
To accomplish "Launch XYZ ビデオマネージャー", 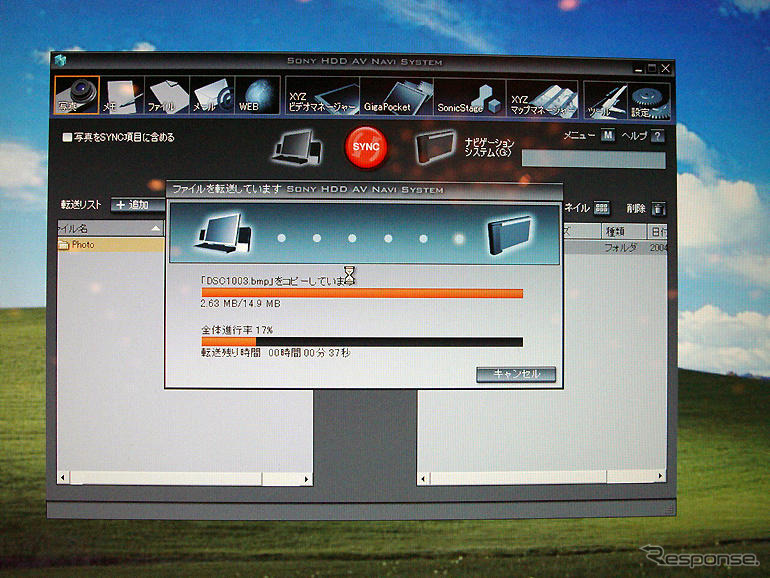I will click(322, 97).
